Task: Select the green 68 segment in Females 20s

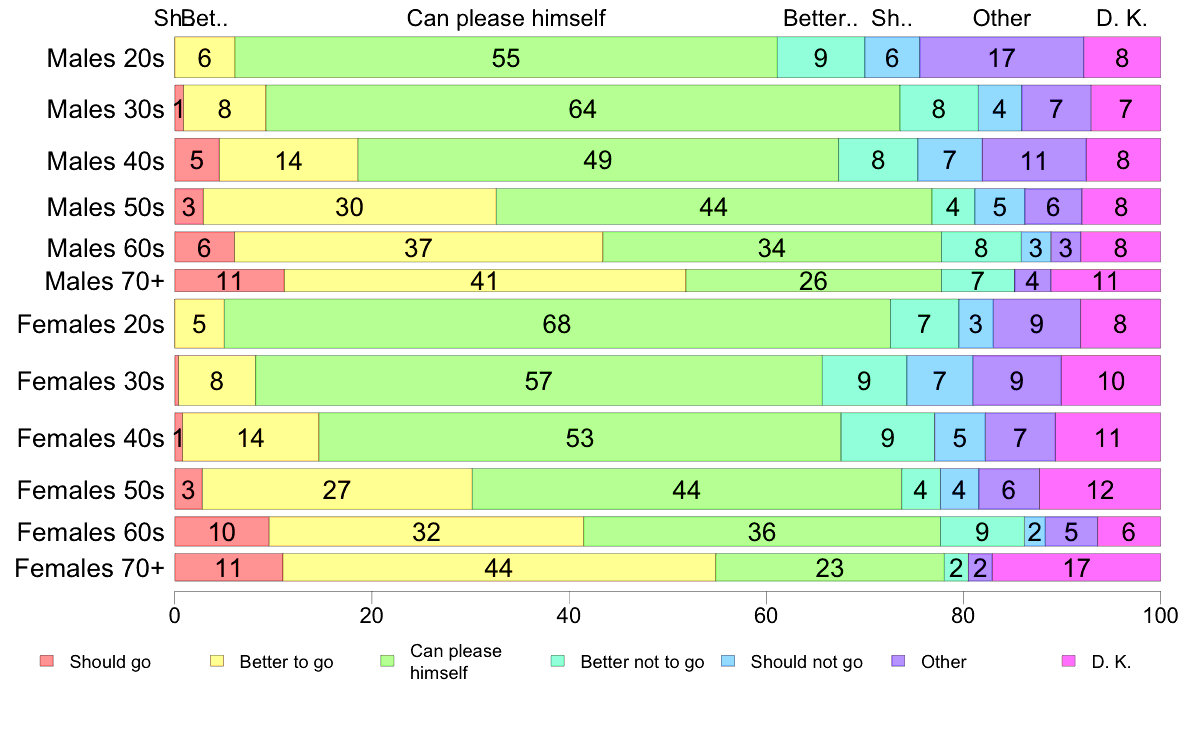Action: point(557,324)
